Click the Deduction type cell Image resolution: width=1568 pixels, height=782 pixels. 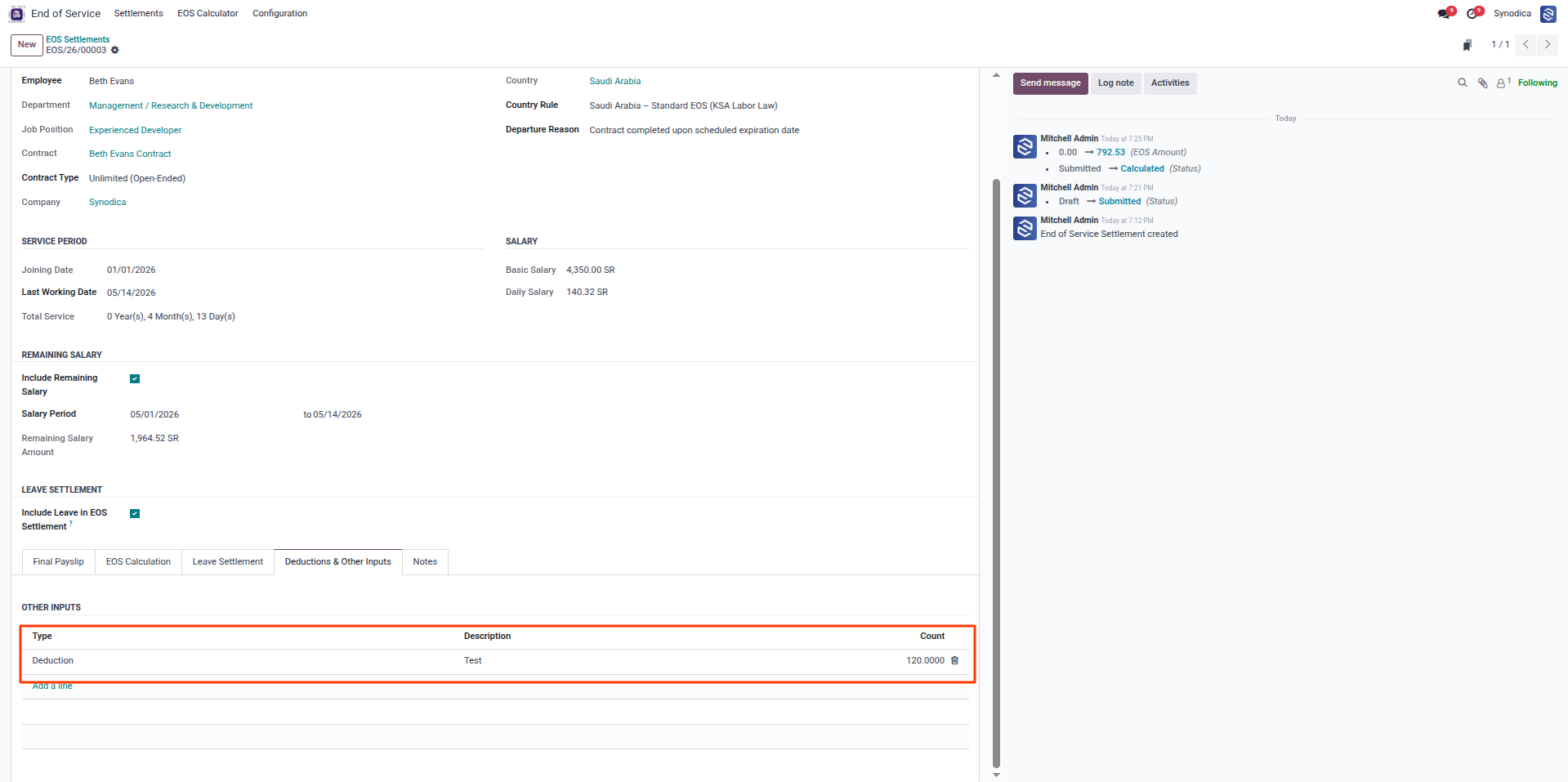pyautogui.click(x=52, y=661)
